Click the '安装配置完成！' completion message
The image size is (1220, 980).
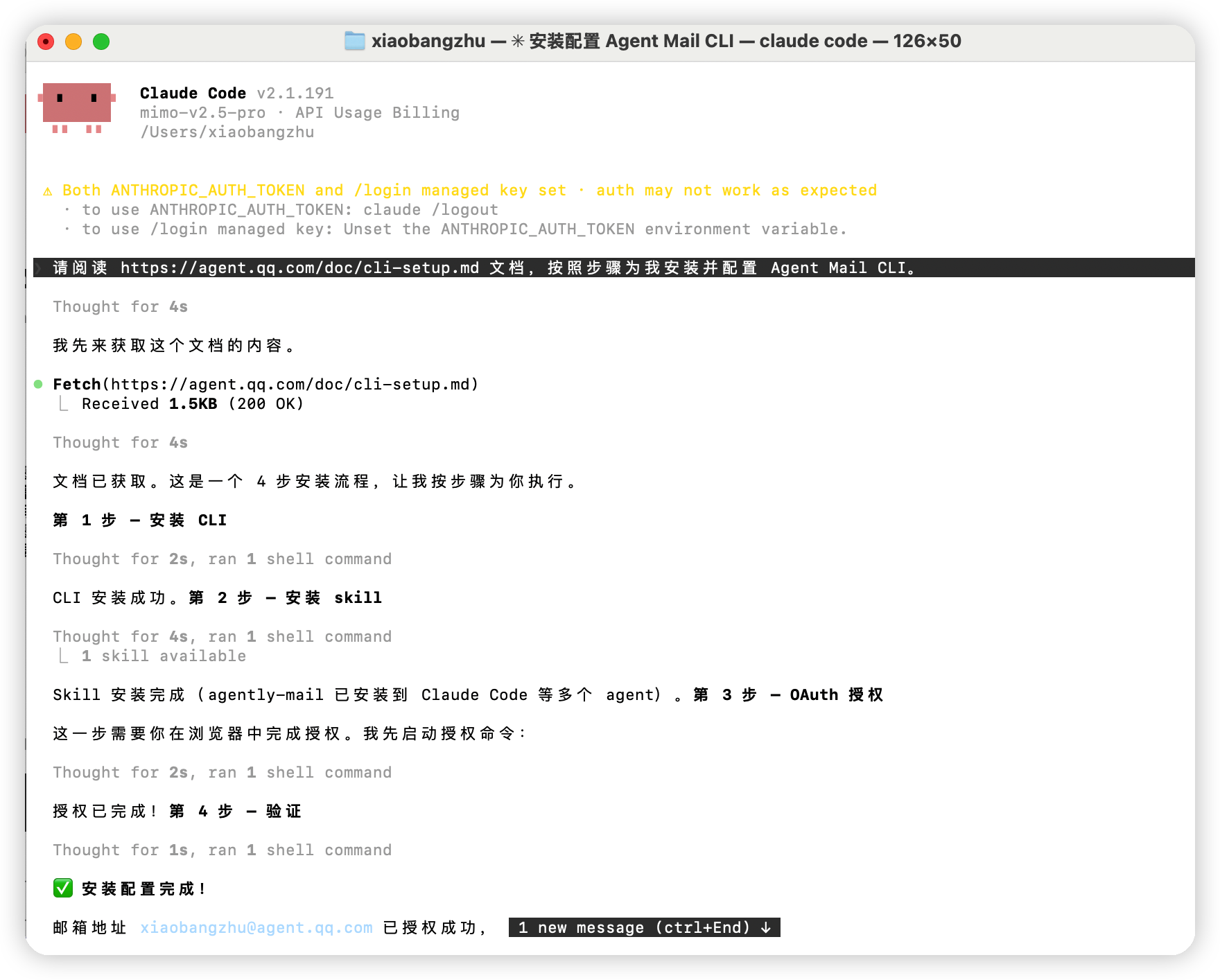pyautogui.click(x=144, y=889)
